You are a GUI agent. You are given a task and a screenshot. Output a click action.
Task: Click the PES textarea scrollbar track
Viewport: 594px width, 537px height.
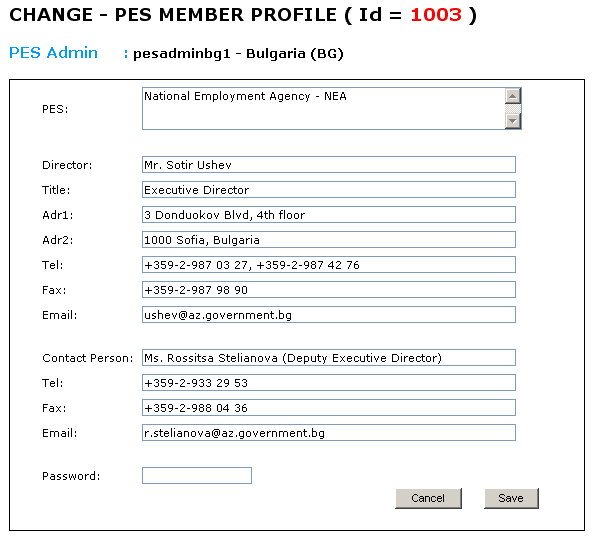[513, 109]
